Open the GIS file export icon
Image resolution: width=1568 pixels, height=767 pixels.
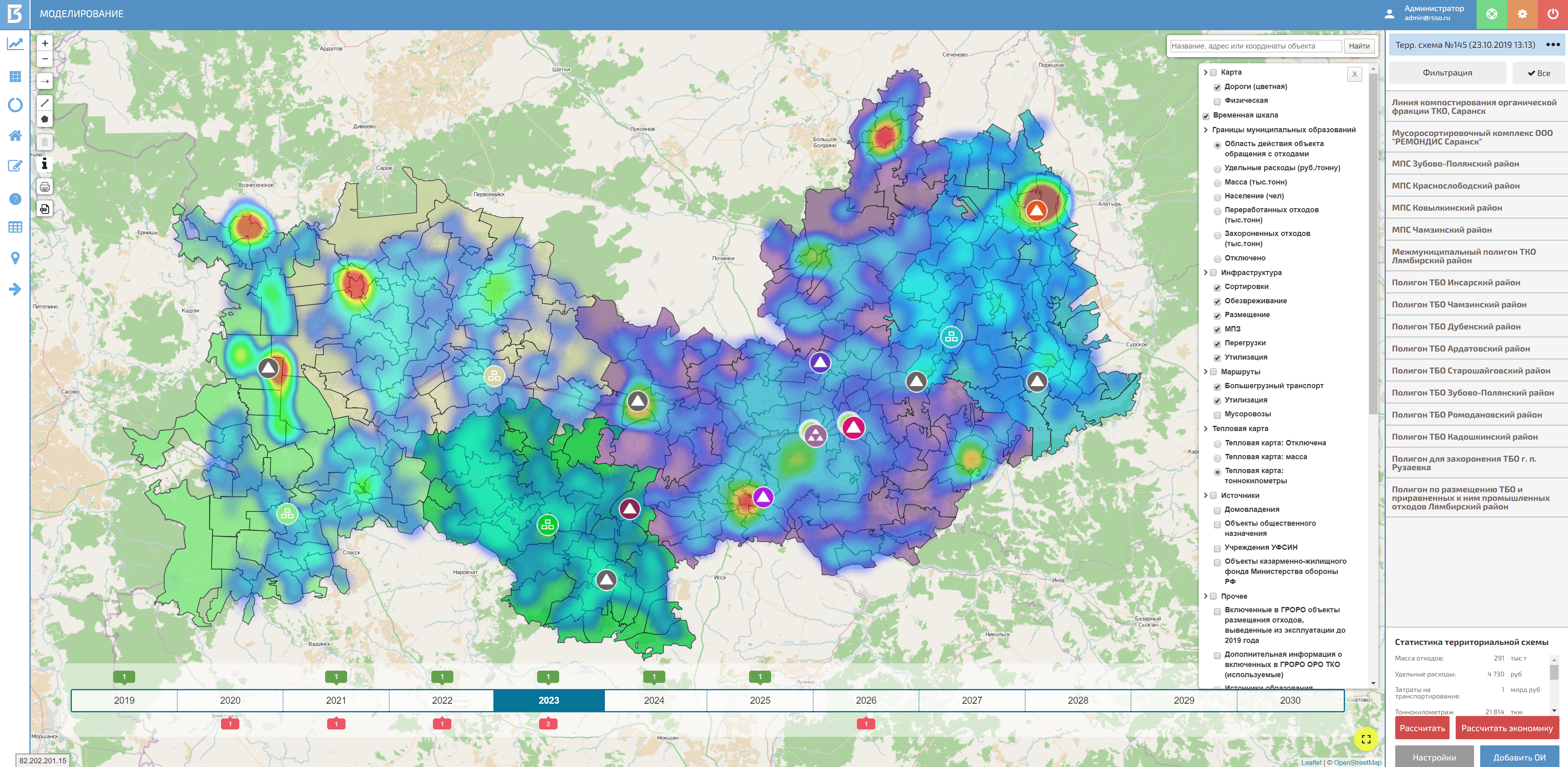[x=45, y=209]
